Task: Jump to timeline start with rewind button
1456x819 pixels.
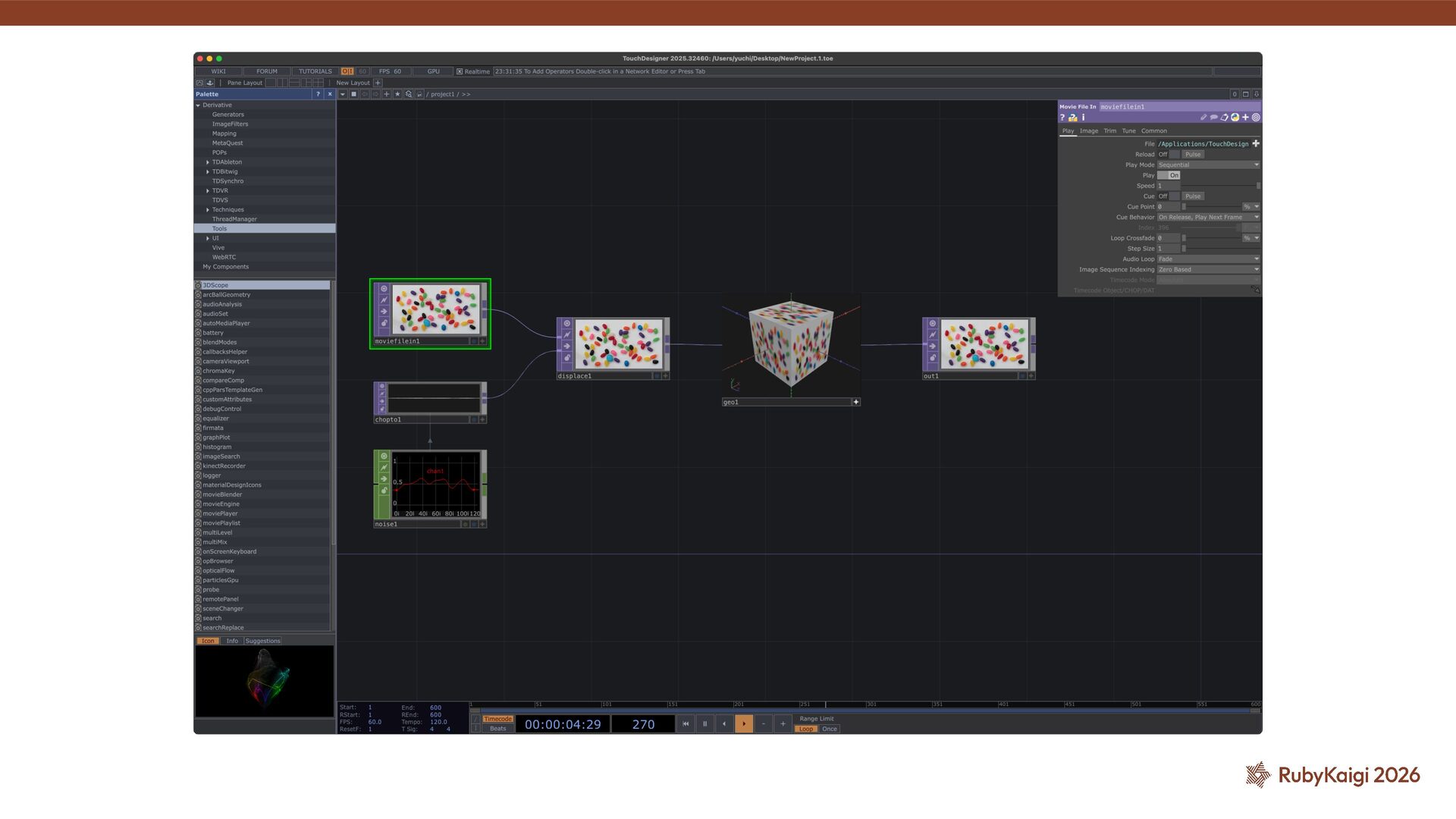Action: 685,723
